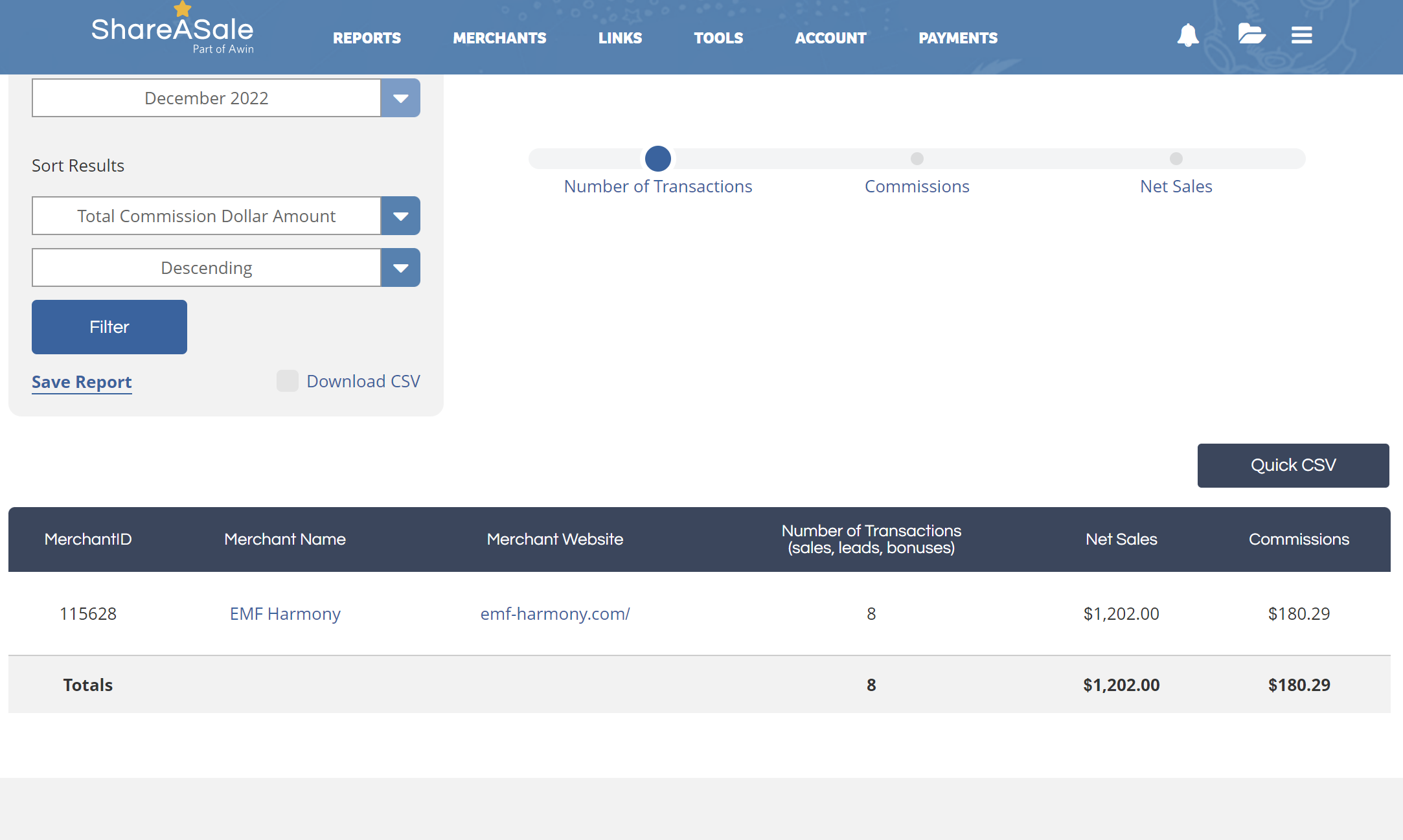Select the Net Sales chart option dot
Screen dimensions: 1403x840
coord(1176,159)
